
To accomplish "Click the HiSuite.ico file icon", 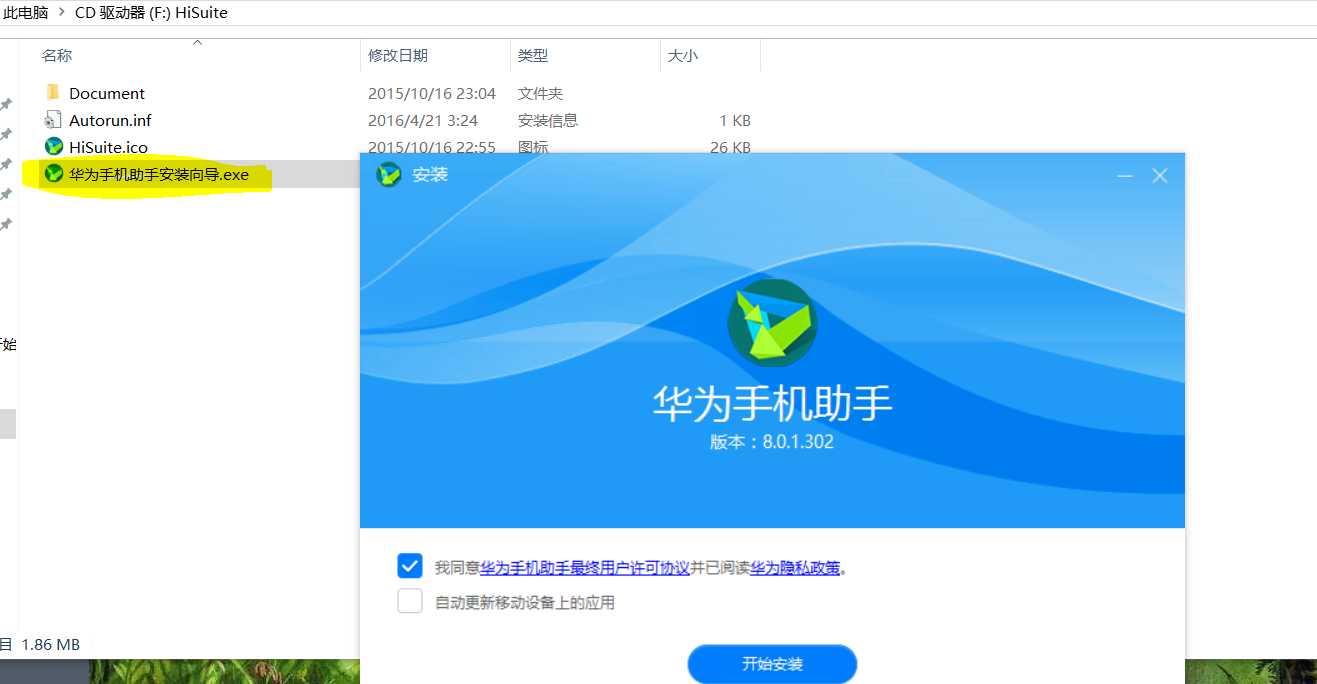I will coord(54,147).
